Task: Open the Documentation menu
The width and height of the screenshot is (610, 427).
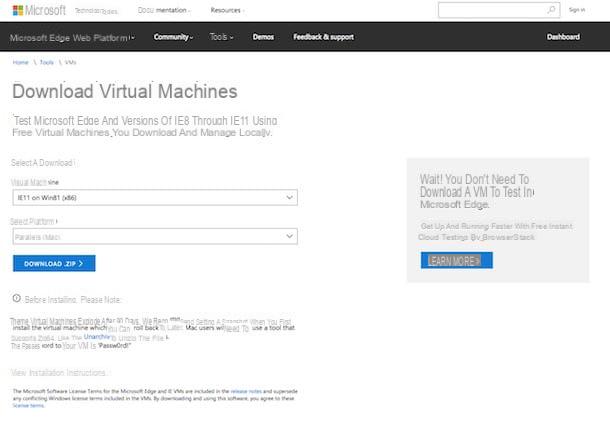Action: coord(164,10)
